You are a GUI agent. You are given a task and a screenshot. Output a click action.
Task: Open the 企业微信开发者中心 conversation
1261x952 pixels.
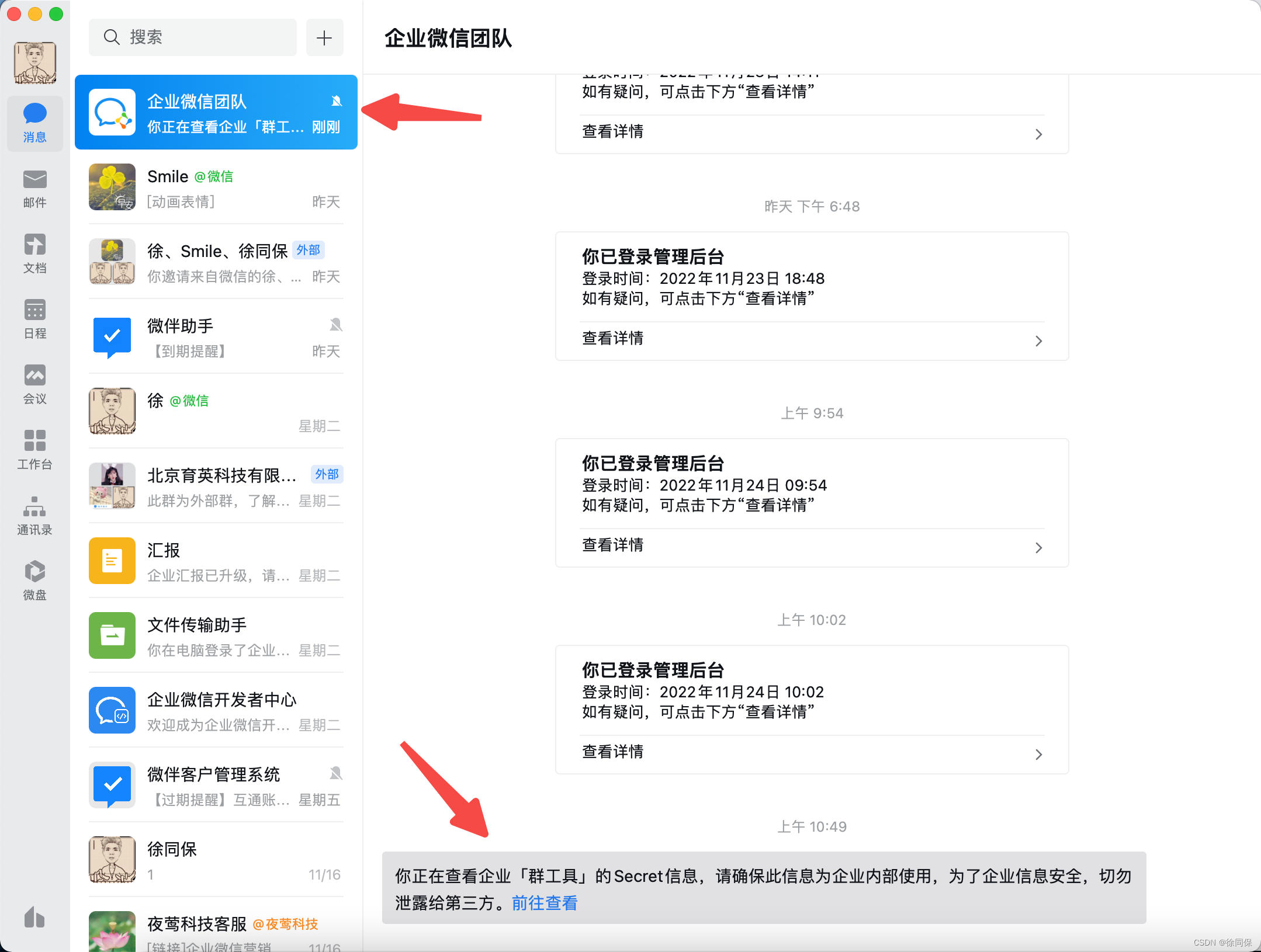tap(216, 710)
